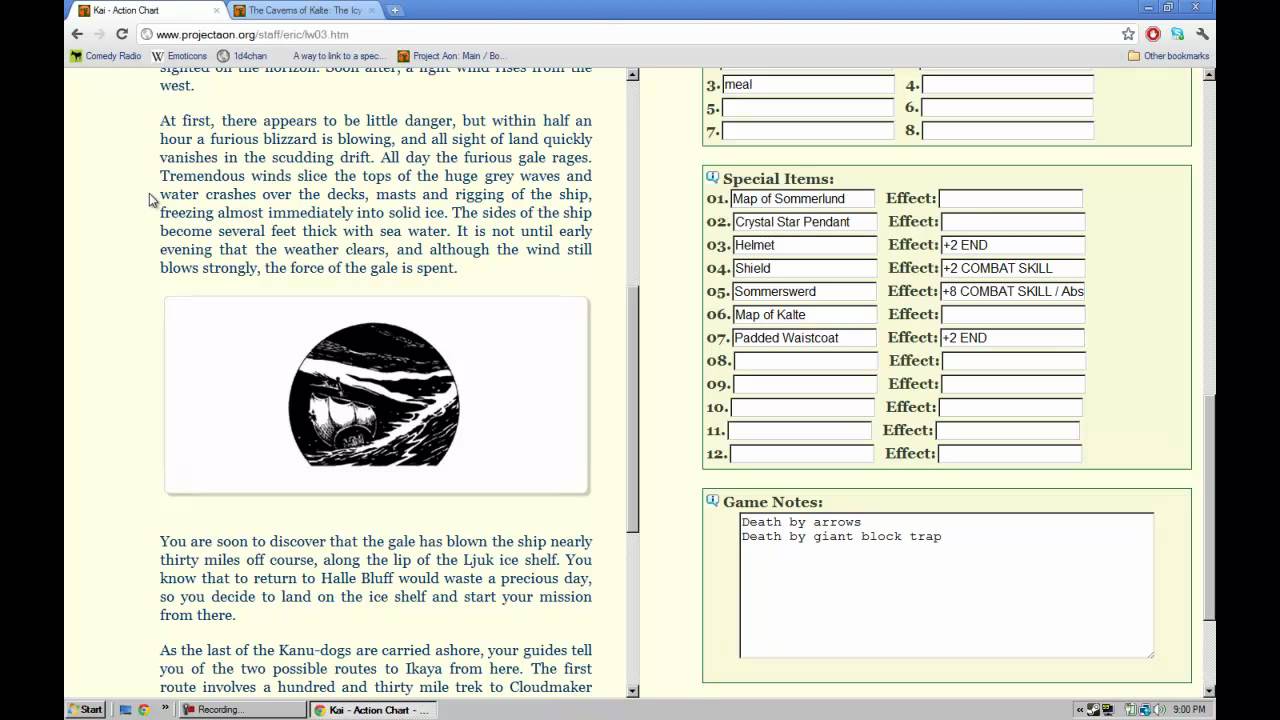Viewport: 1280px width, 720px height.
Task: Open the Comedy Radio bookmark
Action: pyautogui.click(x=105, y=56)
